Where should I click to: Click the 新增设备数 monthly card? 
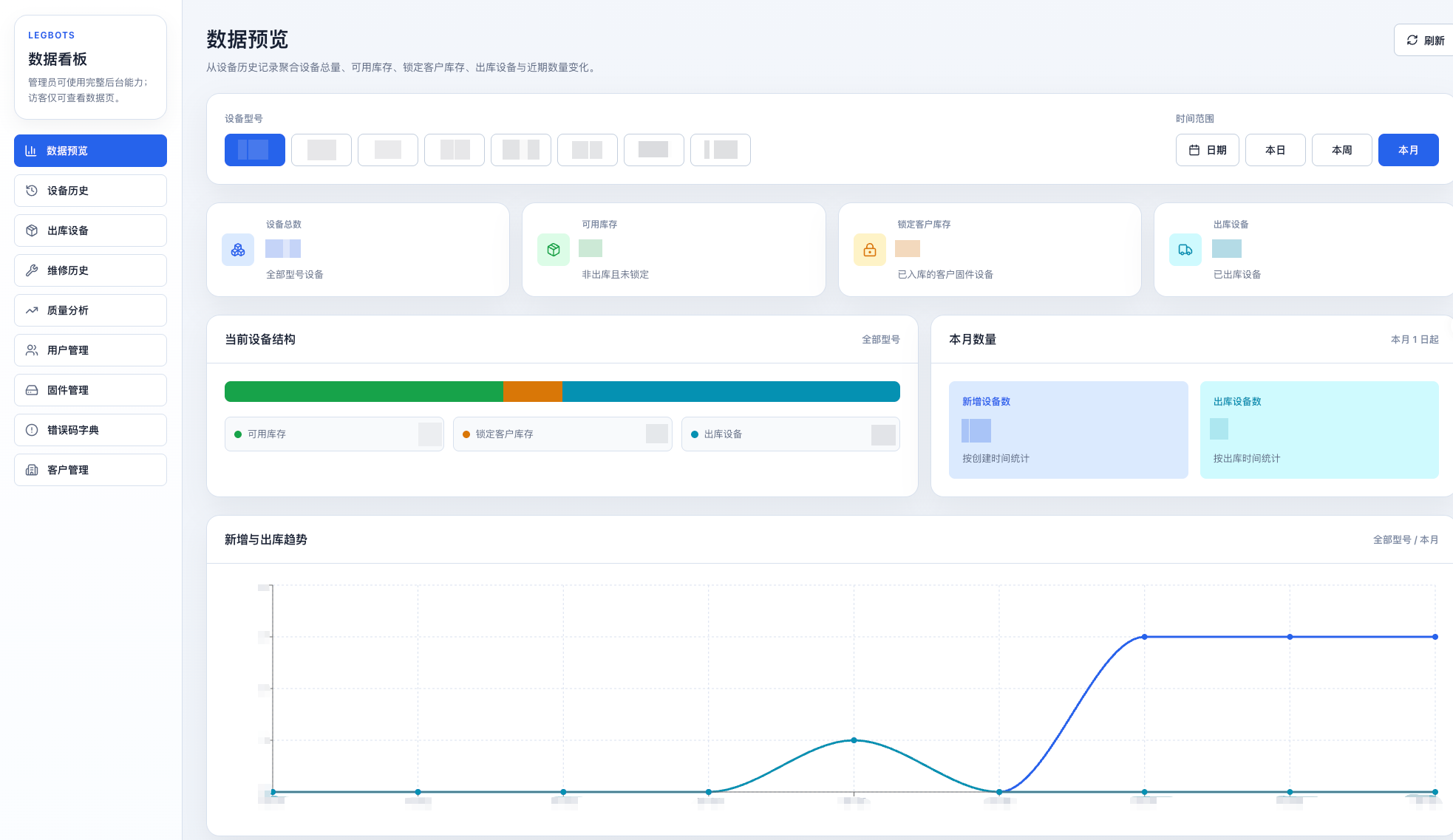click(x=1069, y=430)
